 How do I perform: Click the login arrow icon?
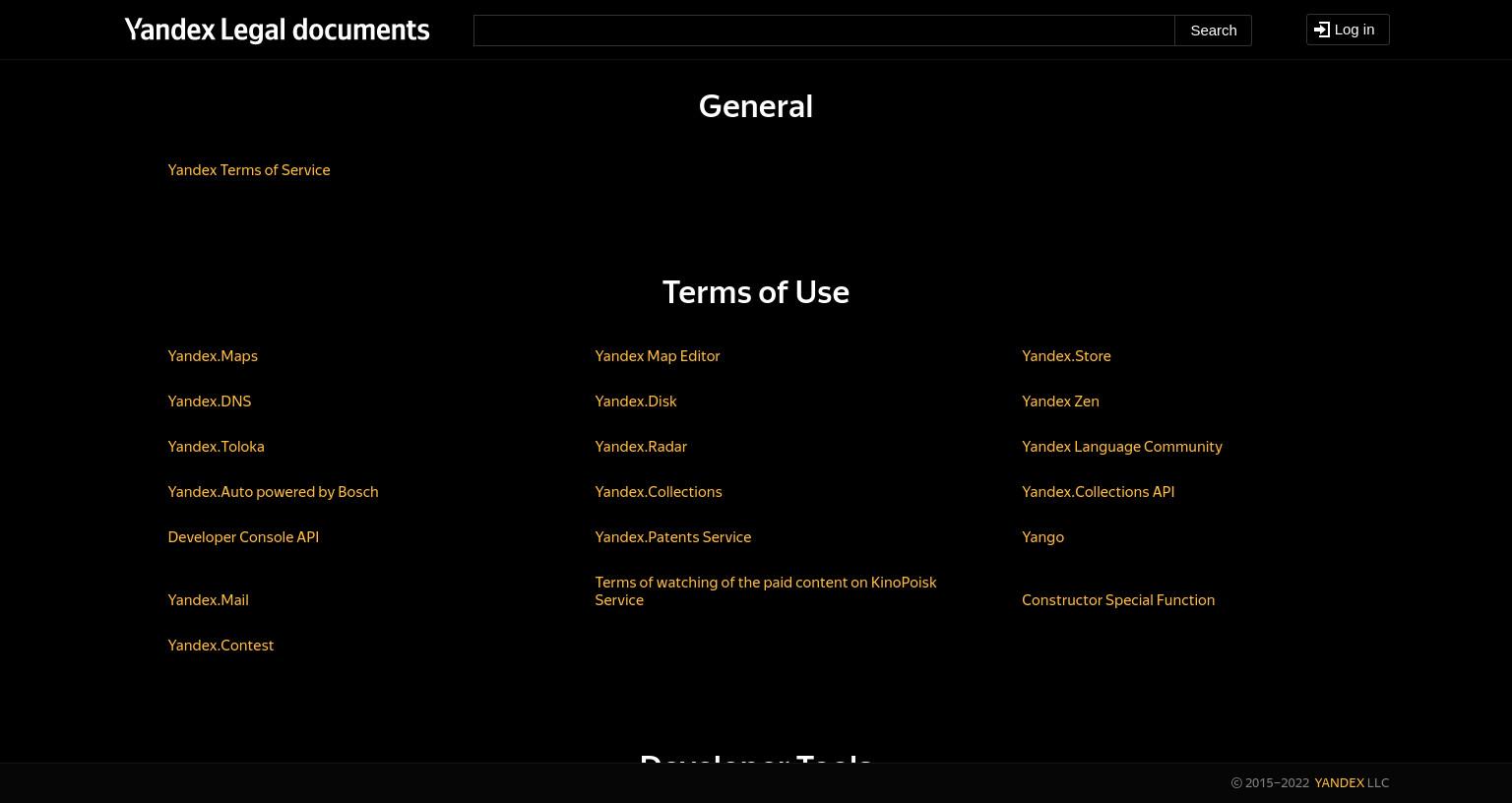[x=1322, y=30]
